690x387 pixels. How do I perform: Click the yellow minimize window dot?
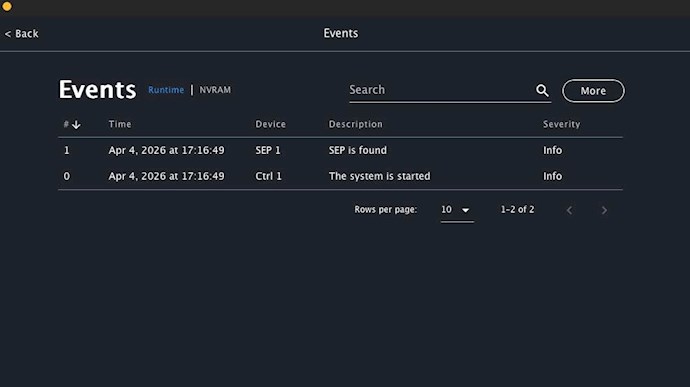pos(7,6)
